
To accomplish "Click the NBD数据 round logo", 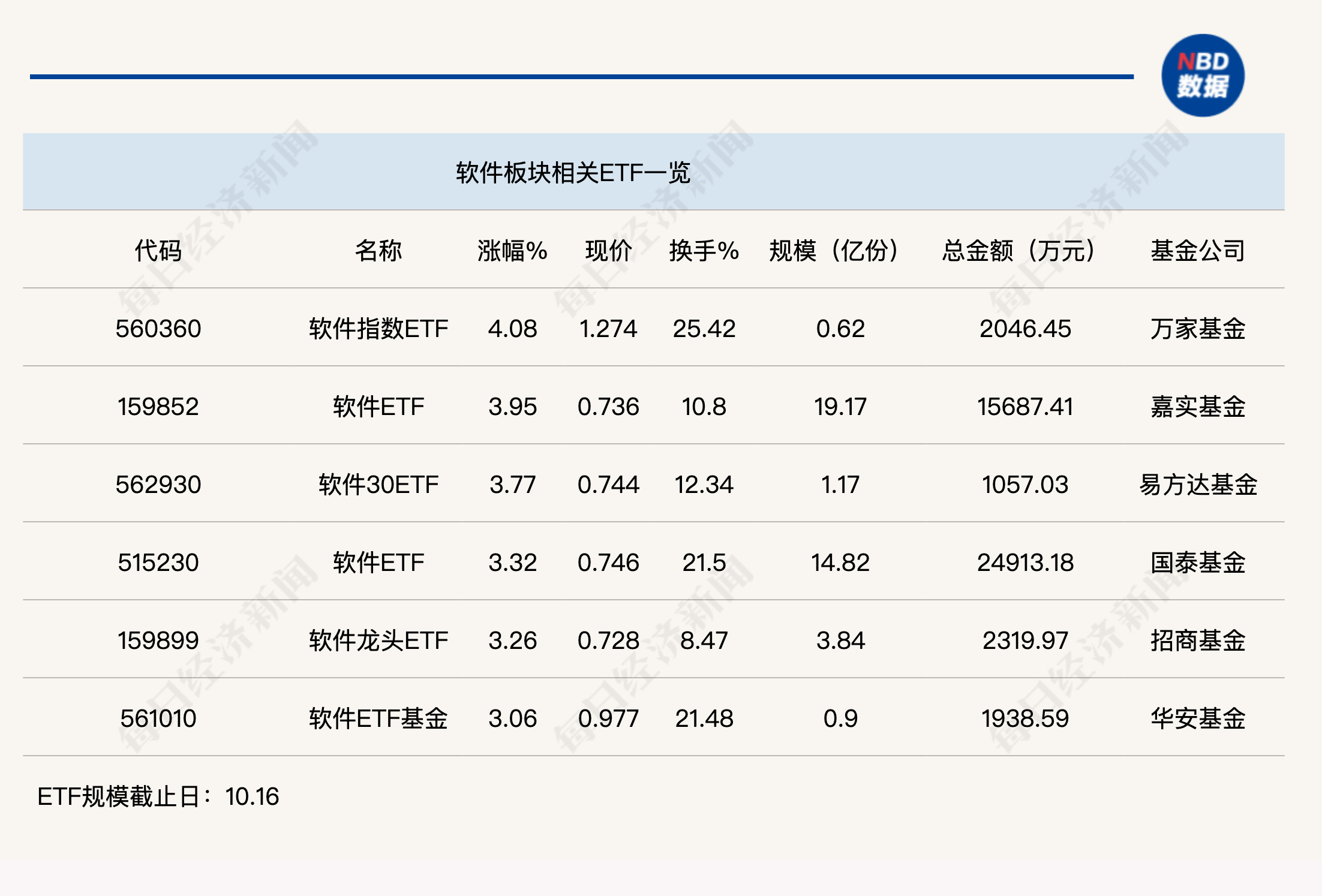I will 1202,76.
